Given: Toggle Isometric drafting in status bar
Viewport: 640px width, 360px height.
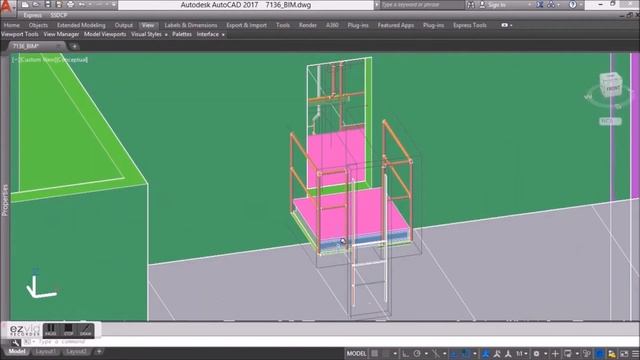Looking at the screenshot, I should (x=436, y=353).
